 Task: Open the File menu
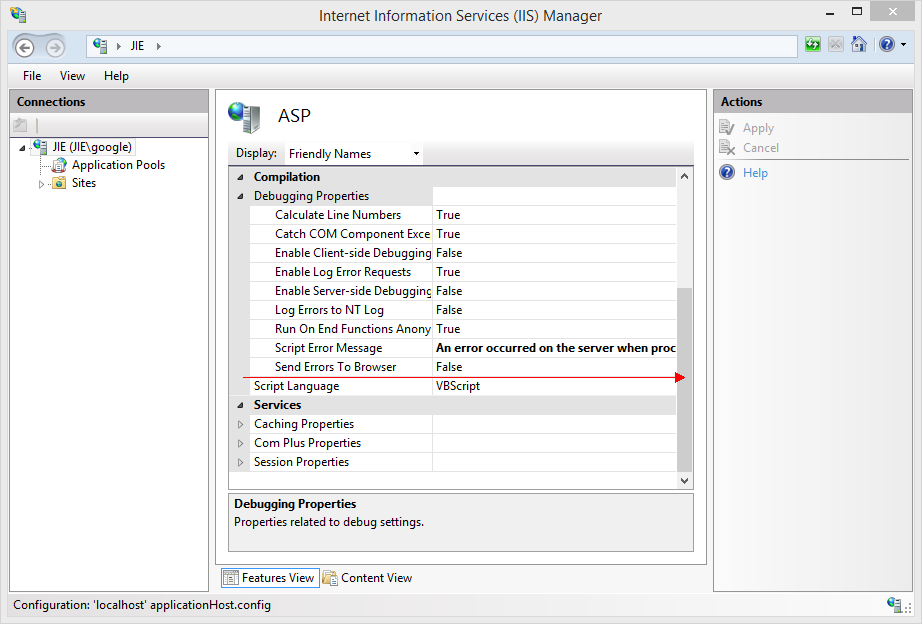coord(32,76)
